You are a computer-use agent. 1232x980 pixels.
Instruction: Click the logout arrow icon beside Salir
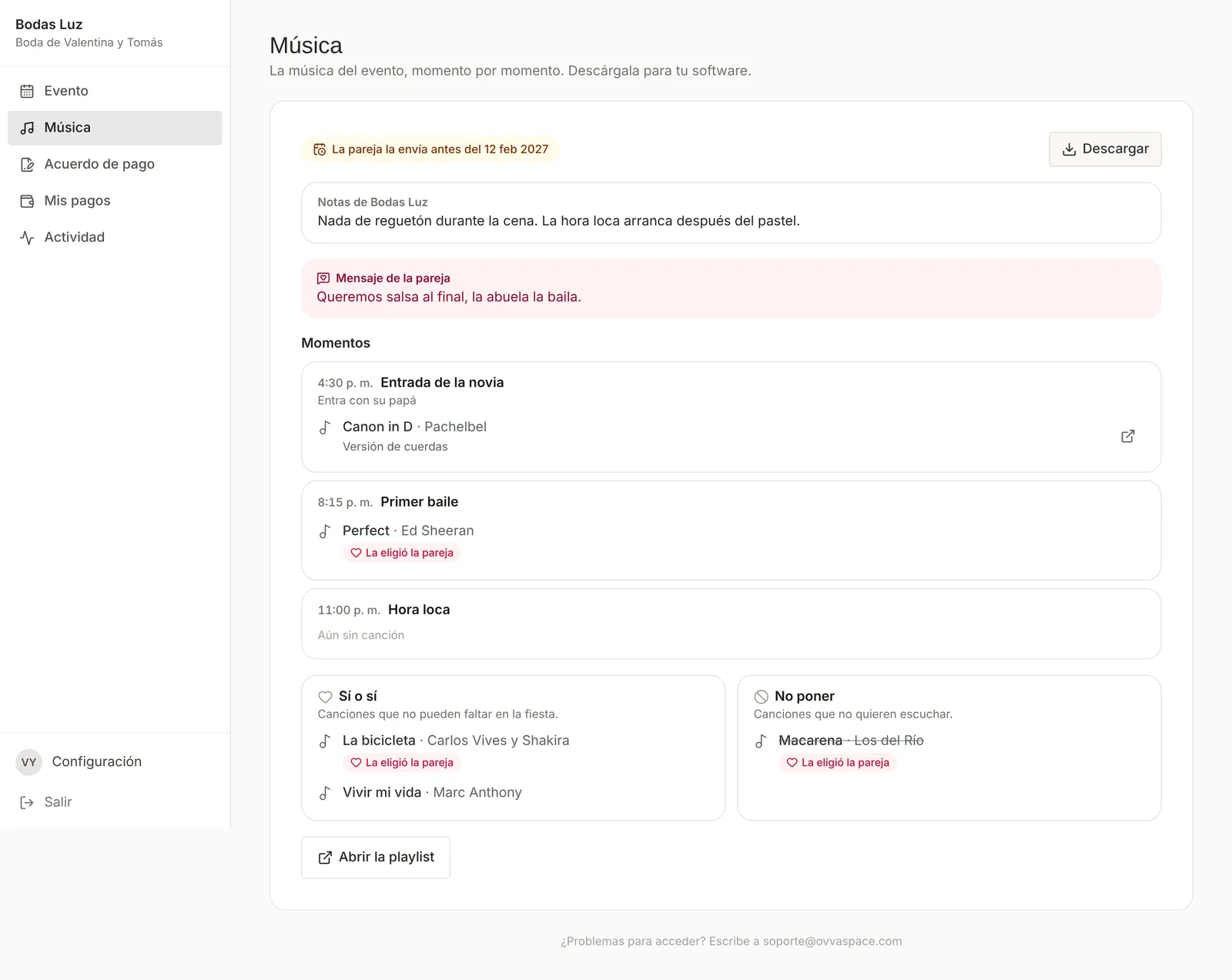[27, 802]
